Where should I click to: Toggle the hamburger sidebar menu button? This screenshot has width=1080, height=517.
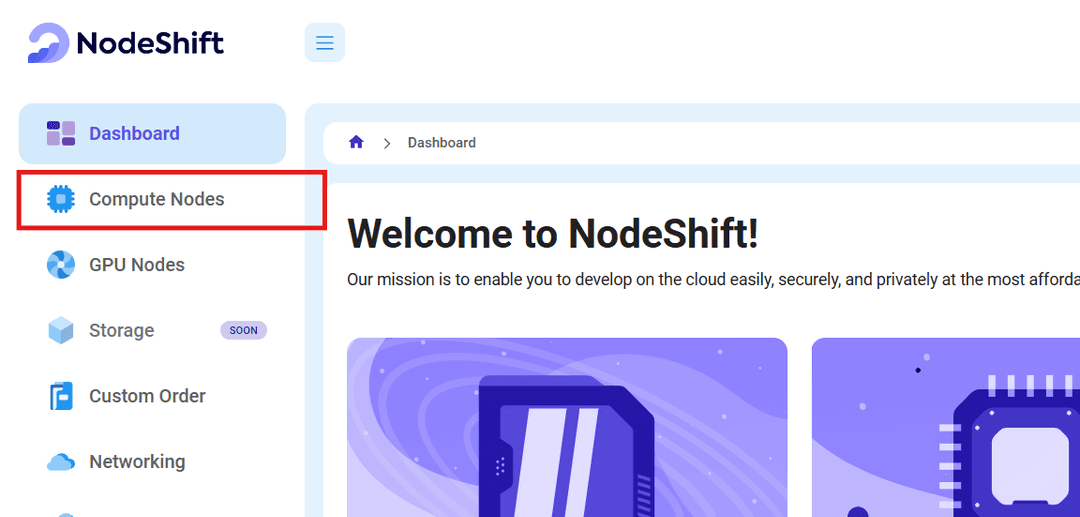click(324, 43)
